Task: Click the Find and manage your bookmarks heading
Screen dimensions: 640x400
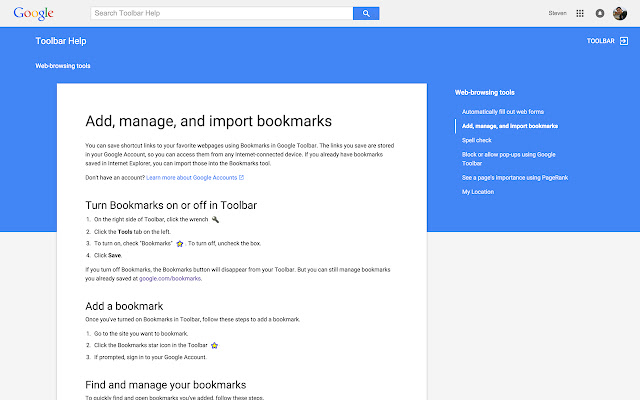Action: [x=166, y=385]
